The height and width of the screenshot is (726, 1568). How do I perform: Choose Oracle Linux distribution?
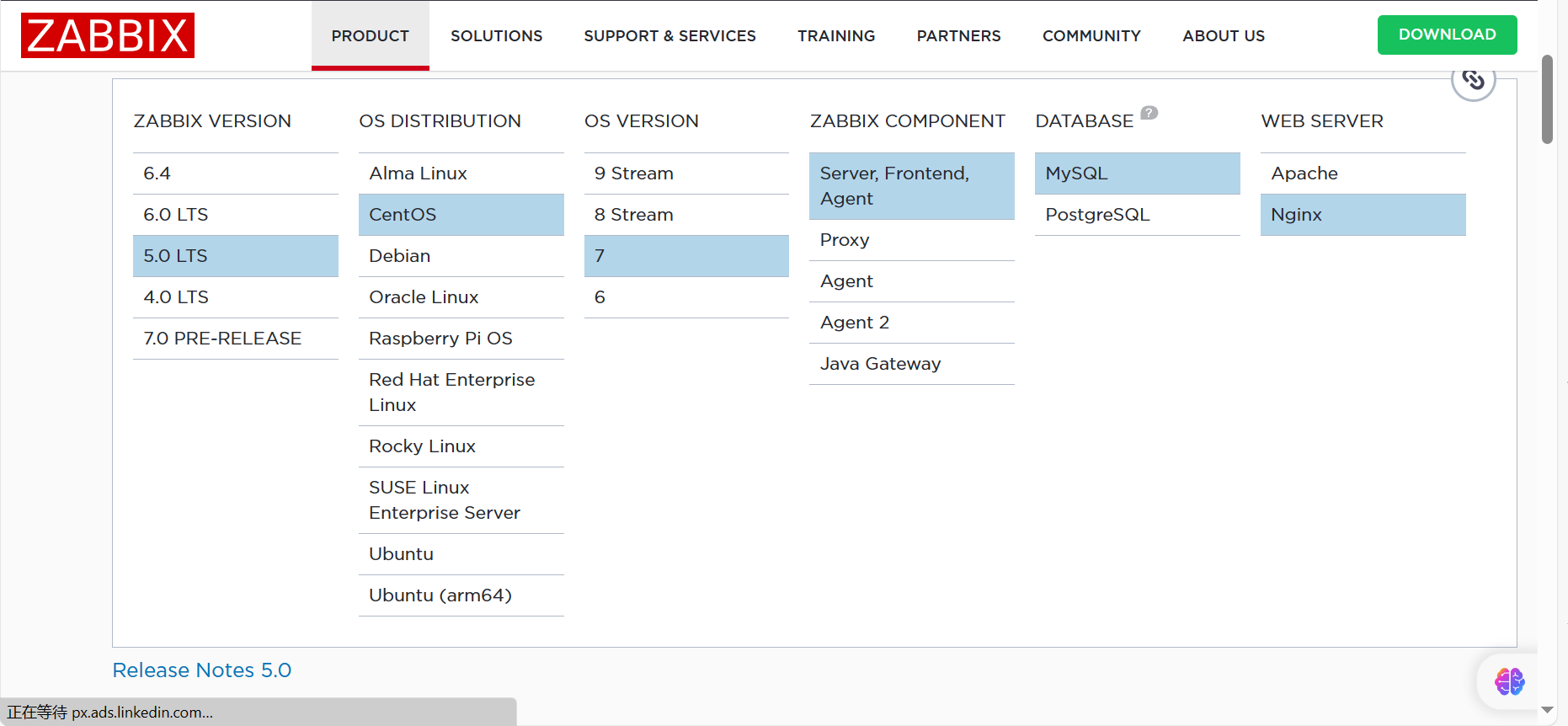pos(461,297)
